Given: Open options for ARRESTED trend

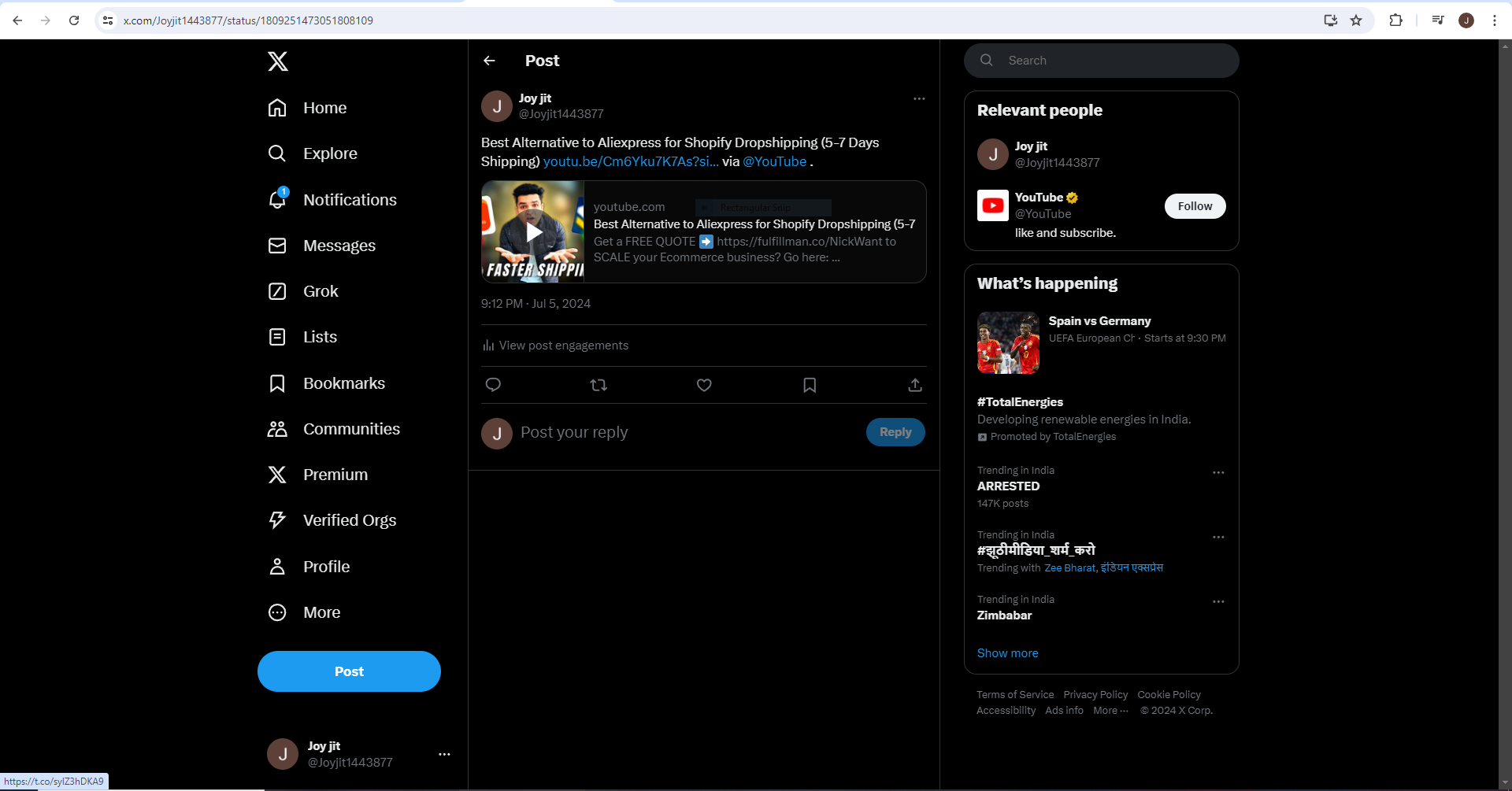Looking at the screenshot, I should pos(1218,472).
